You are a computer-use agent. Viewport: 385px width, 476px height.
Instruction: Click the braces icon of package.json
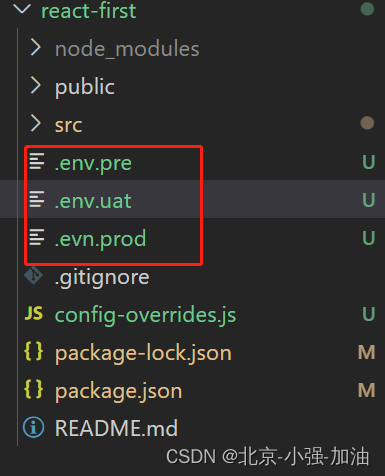(34, 389)
